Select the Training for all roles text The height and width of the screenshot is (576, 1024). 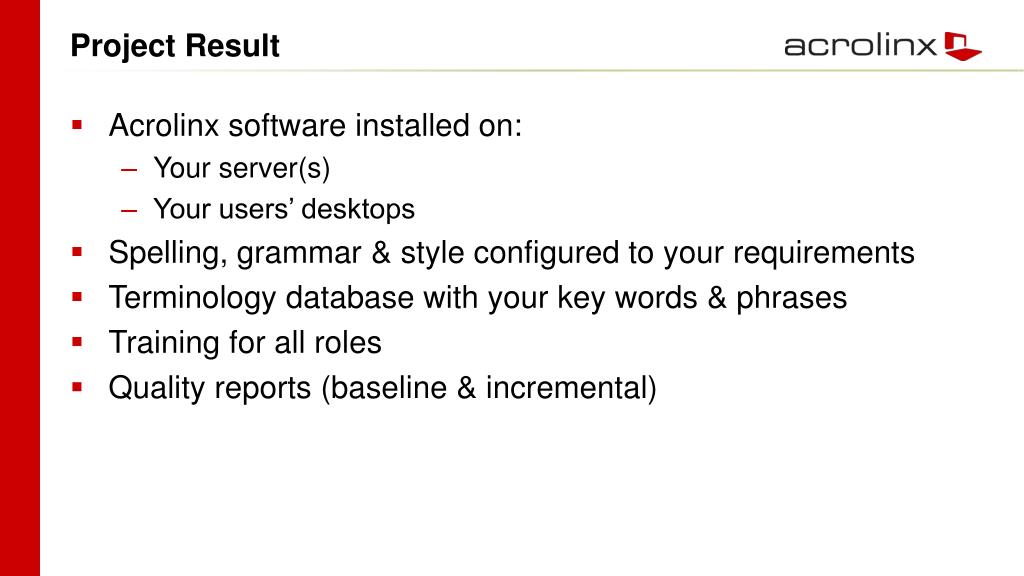[245, 343]
